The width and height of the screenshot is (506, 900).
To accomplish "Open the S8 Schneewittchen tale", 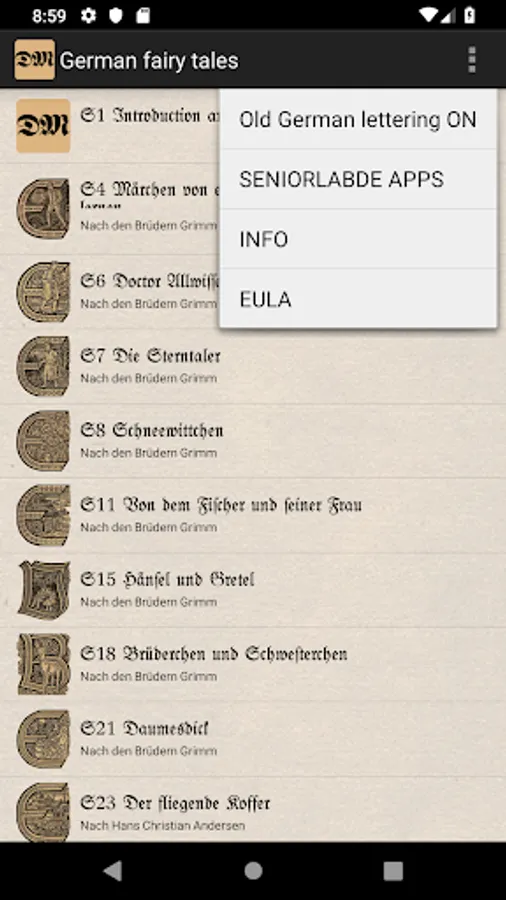I will (253, 441).
